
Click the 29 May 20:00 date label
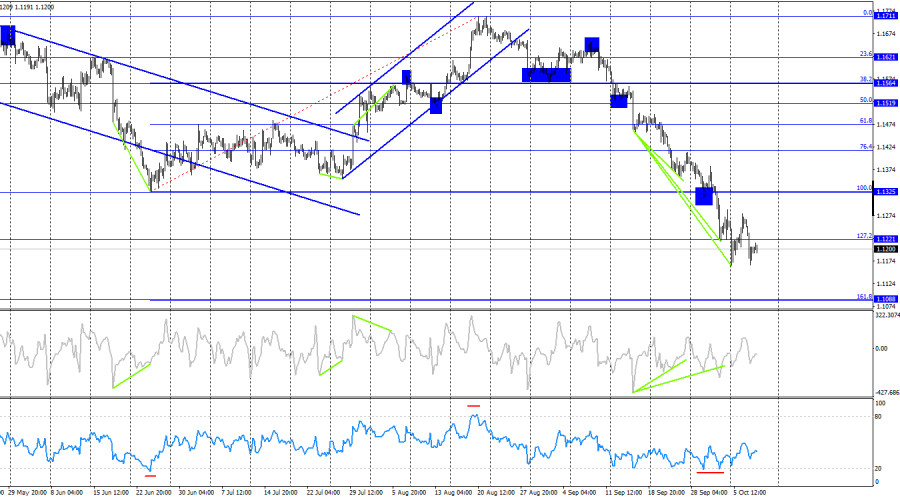point(28,493)
